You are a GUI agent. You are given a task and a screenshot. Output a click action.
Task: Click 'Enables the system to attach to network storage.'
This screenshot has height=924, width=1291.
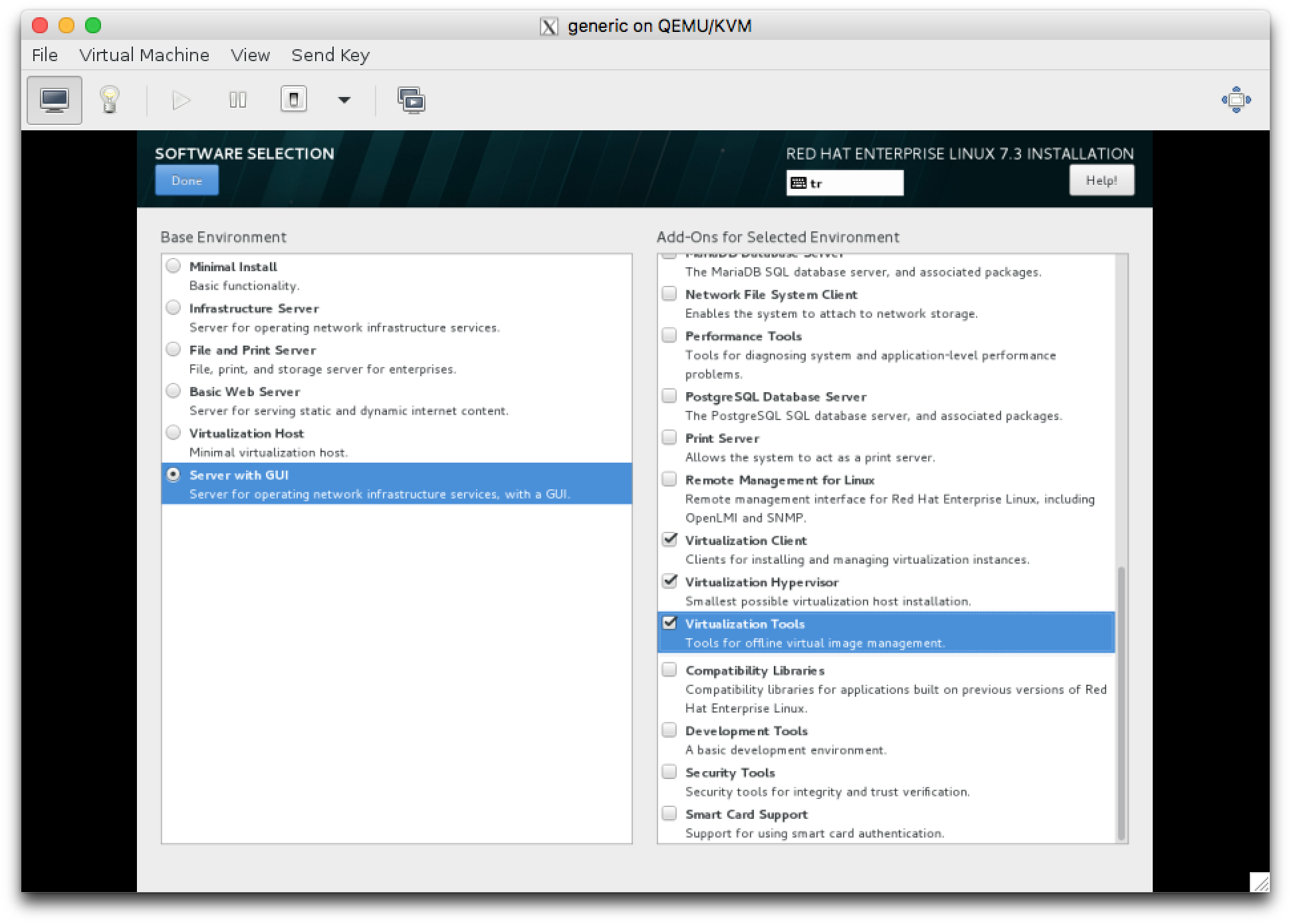[x=832, y=314]
